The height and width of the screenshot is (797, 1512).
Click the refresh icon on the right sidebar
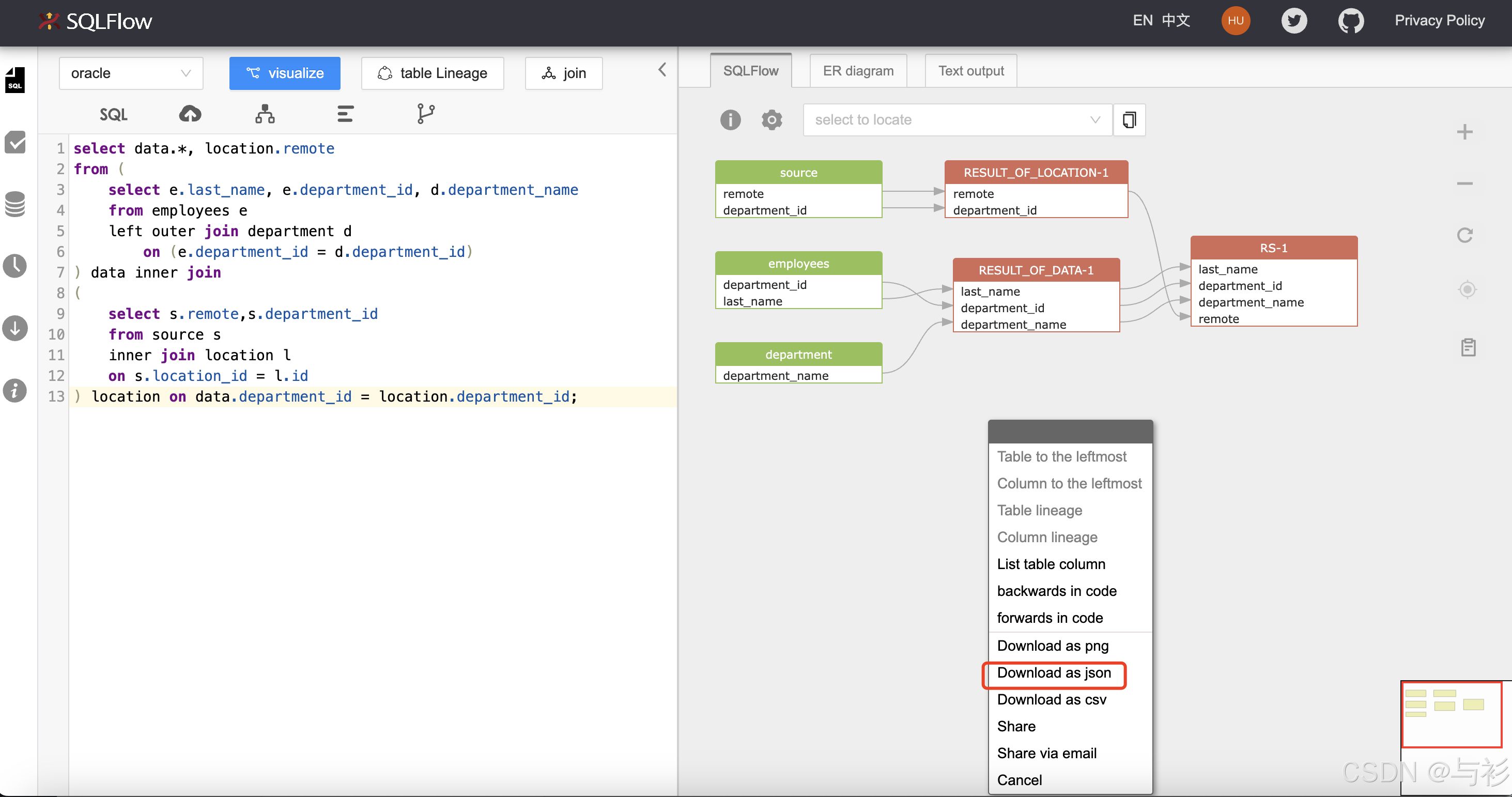tap(1464, 235)
